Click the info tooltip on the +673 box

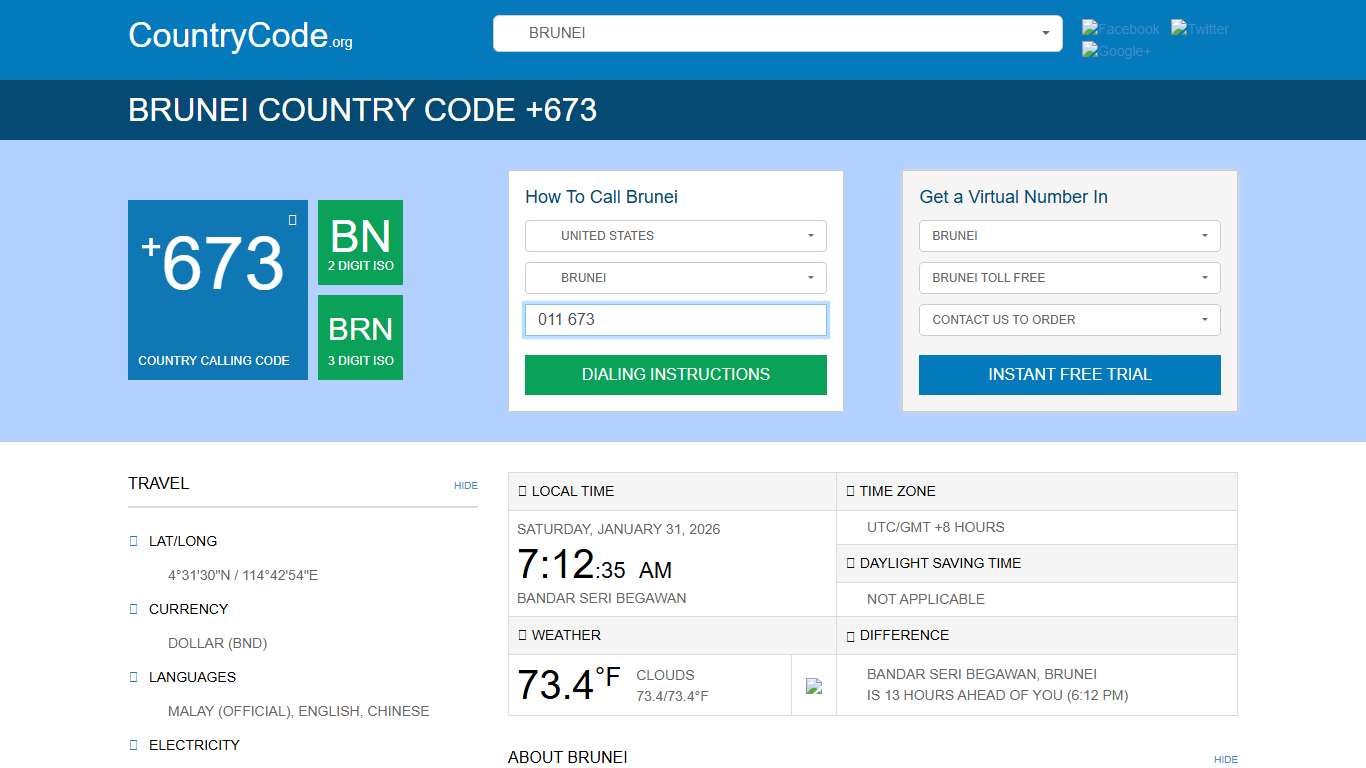coord(293,220)
